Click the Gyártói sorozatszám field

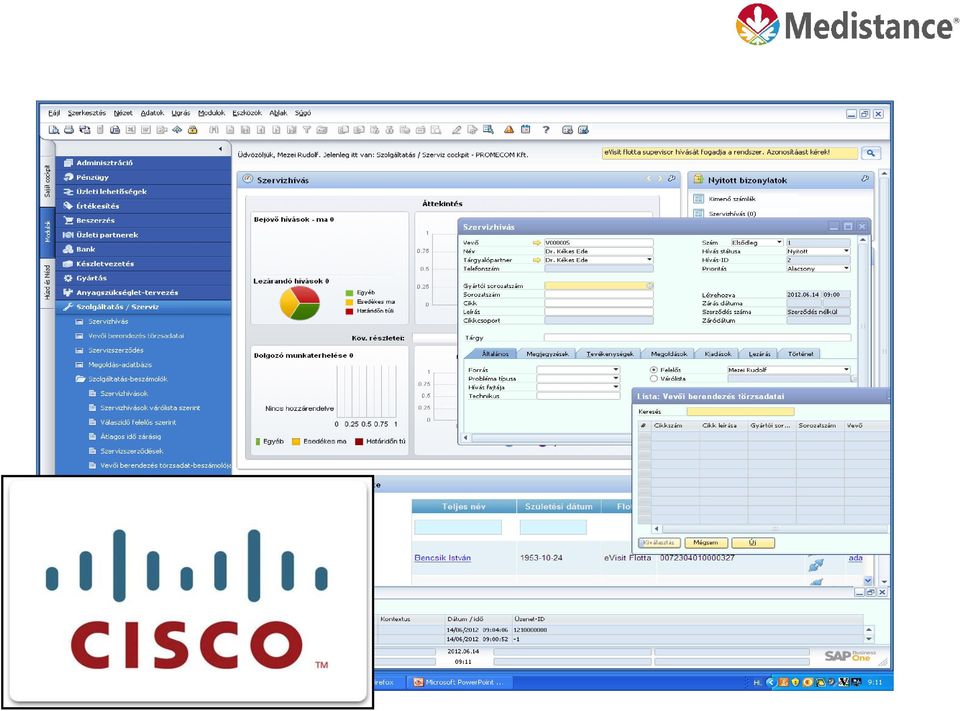point(598,286)
